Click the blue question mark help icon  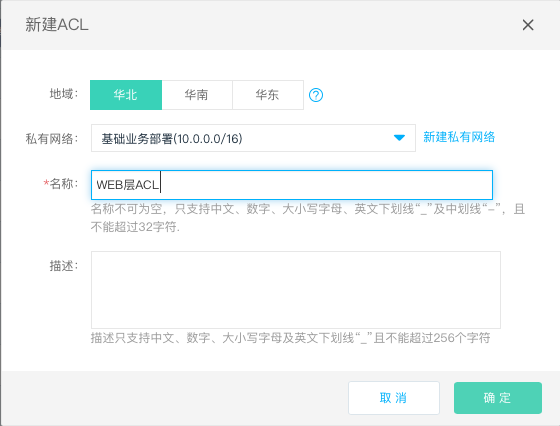[316, 95]
